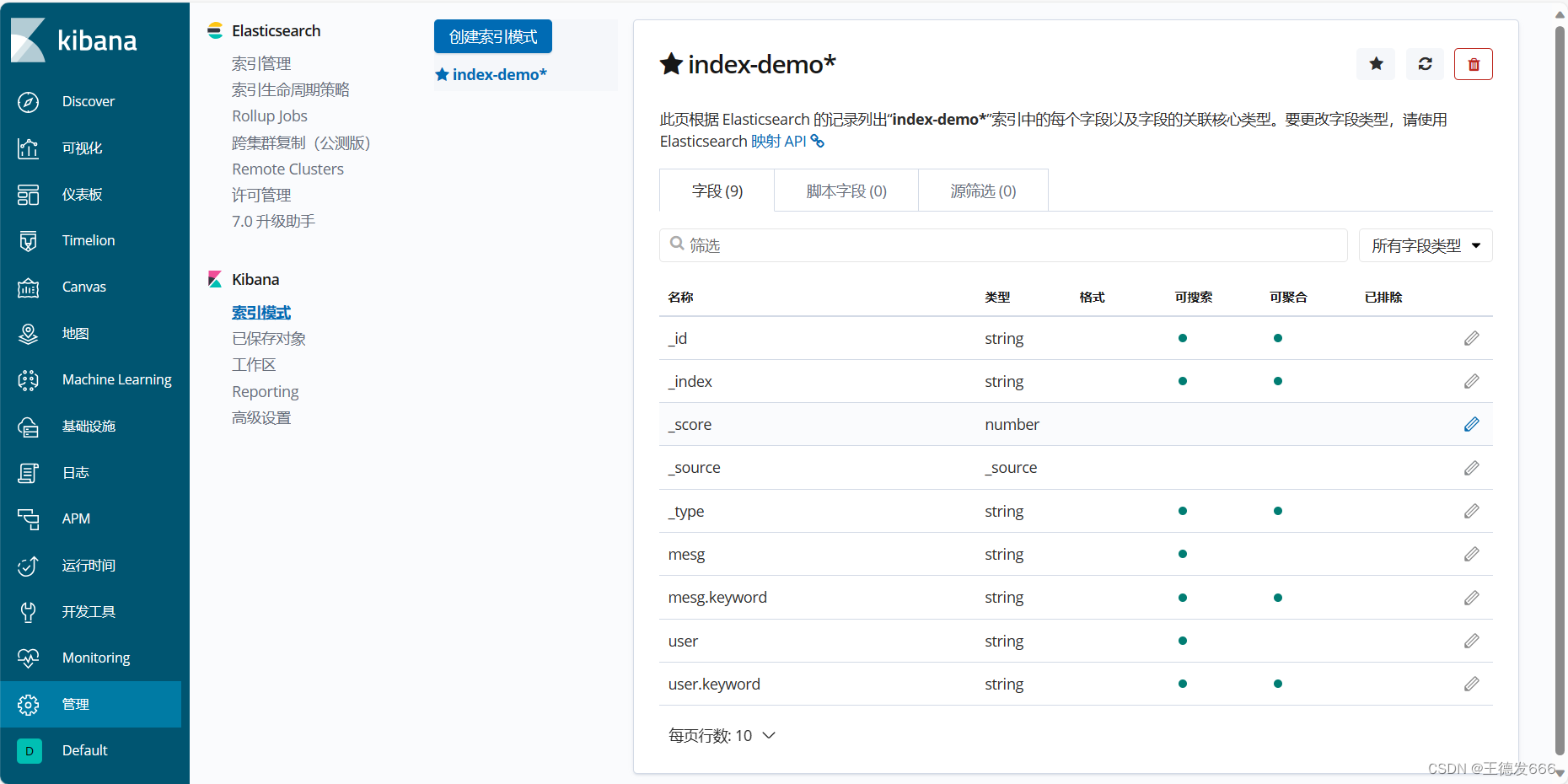Viewport: 1568px width, 784px height.
Task: Open 7.0 升级助手
Action: point(273,221)
